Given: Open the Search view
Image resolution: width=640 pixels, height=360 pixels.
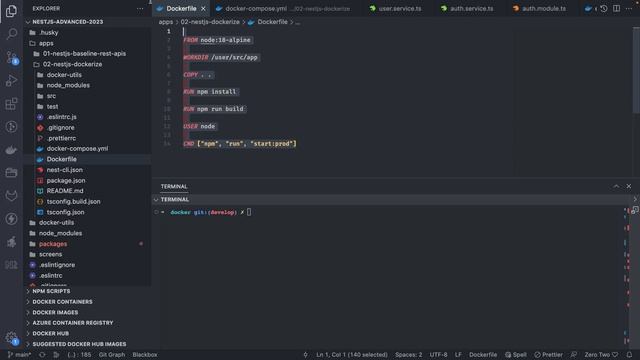Looking at the screenshot, I should pyautogui.click(x=11, y=34).
